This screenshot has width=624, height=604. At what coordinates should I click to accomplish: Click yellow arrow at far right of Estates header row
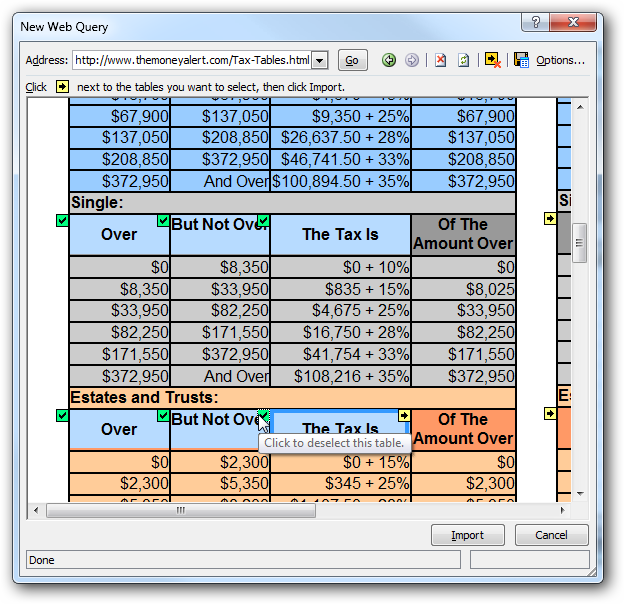coord(550,413)
